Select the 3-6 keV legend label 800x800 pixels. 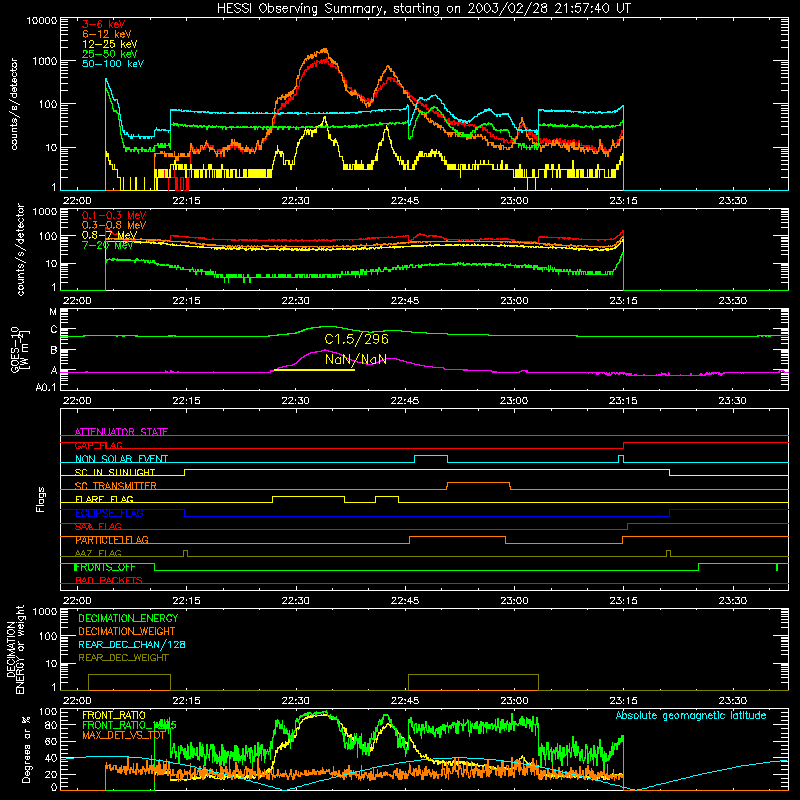(103, 24)
